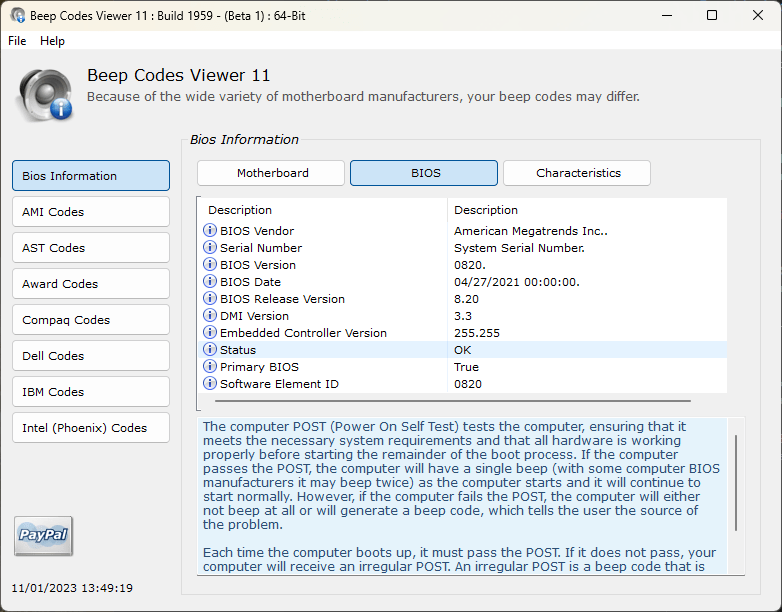
Task: Select the BIOS tab
Action: coord(424,173)
